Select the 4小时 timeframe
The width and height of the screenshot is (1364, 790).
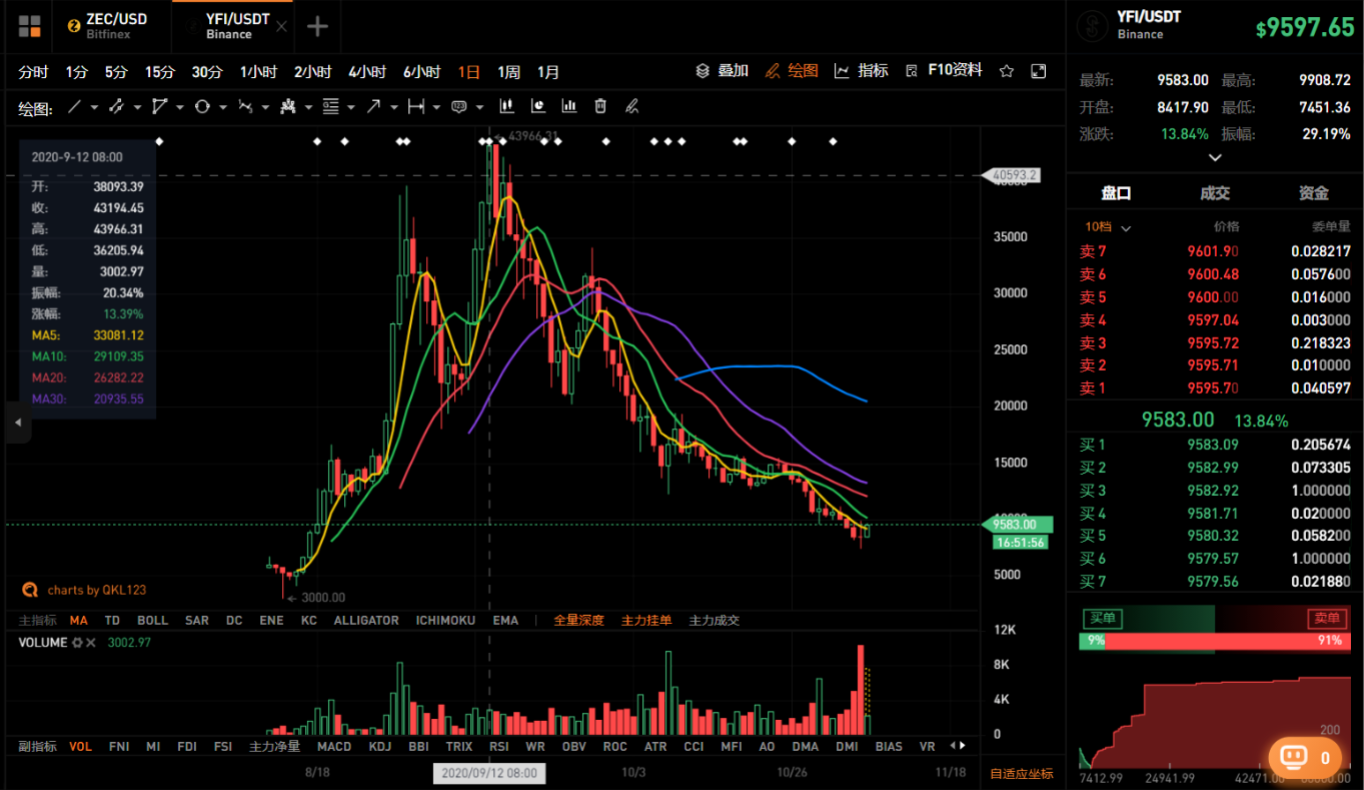point(367,72)
